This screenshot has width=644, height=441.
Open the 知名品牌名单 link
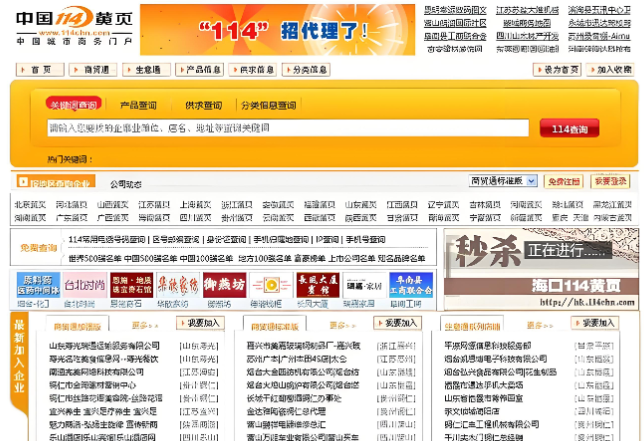point(401,258)
